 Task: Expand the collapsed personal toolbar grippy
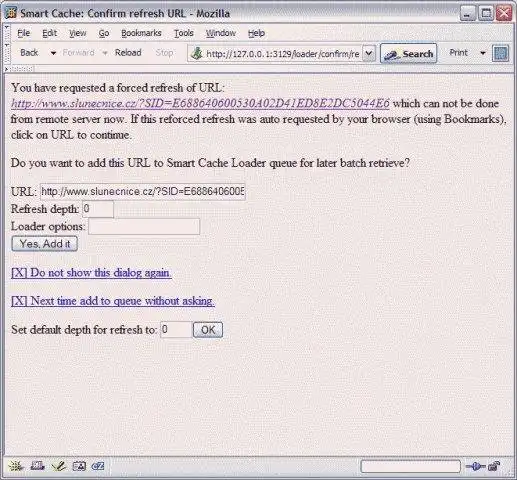tap(19, 69)
